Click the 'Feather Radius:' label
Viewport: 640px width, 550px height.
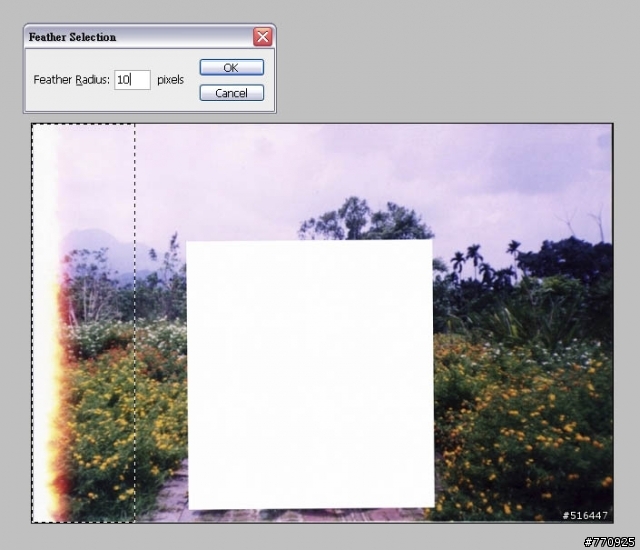(x=71, y=80)
